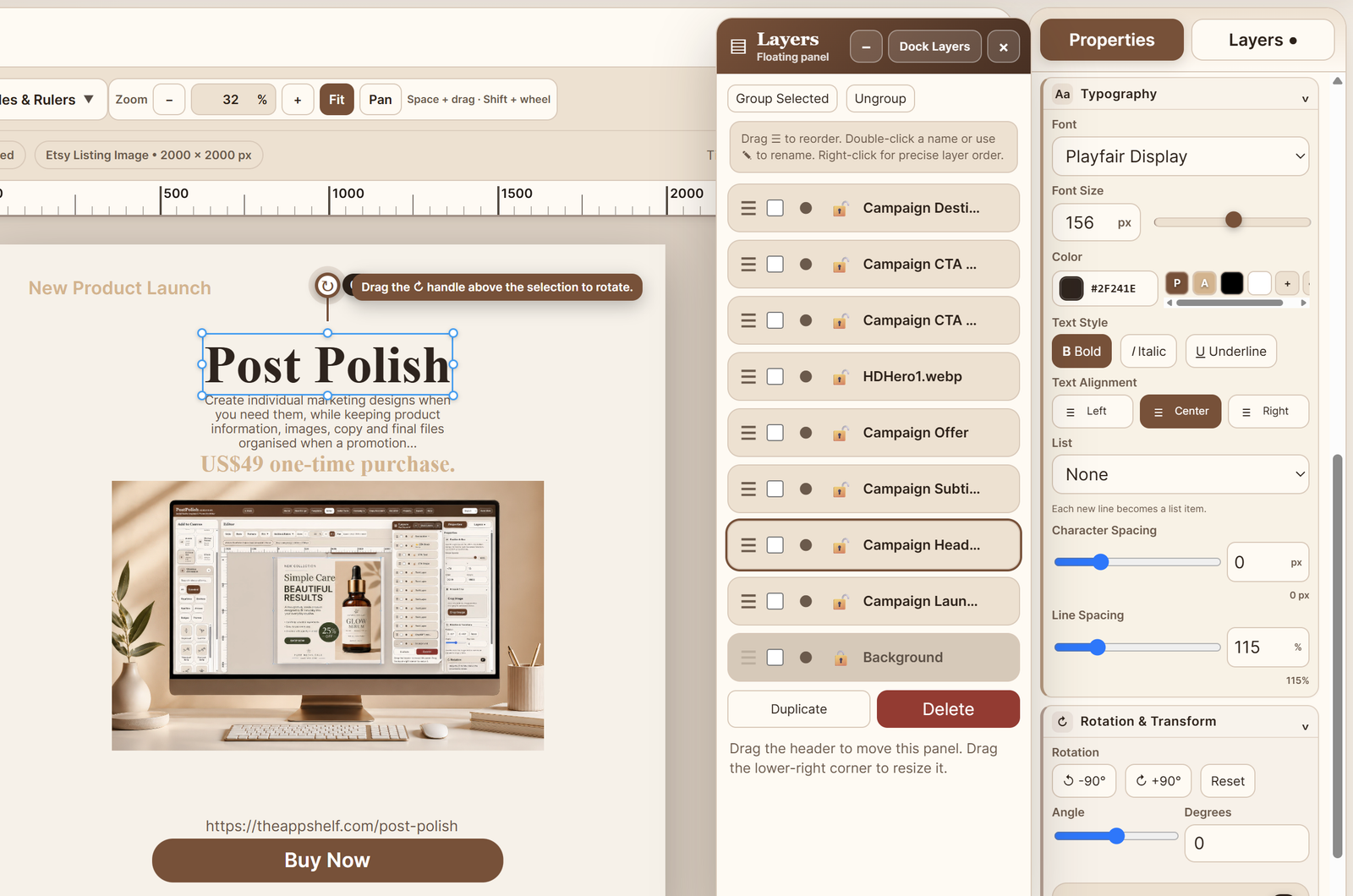This screenshot has width=1353, height=896.
Task: Toggle lock on Campaign Laun... layer
Action: pos(840,601)
